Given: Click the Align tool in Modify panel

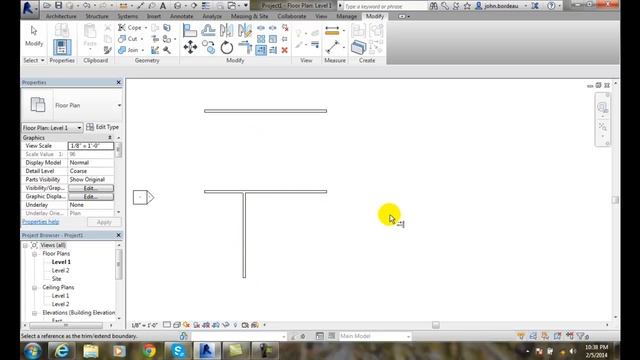Looking at the screenshot, I should click(x=190, y=30).
